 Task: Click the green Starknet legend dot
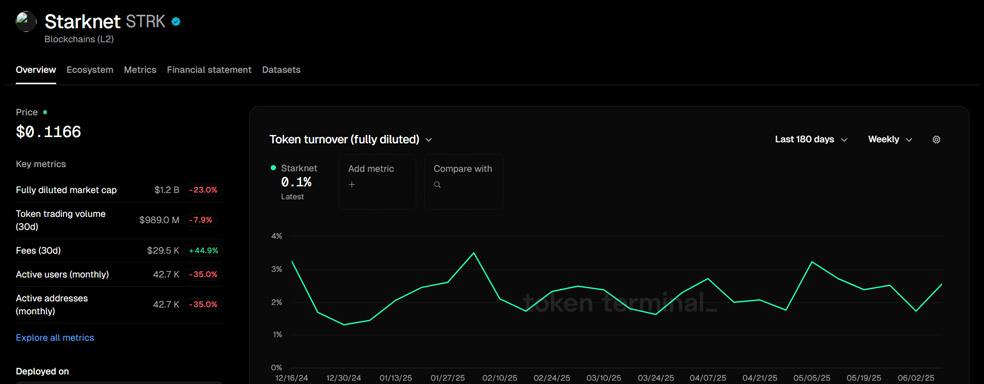(x=273, y=168)
